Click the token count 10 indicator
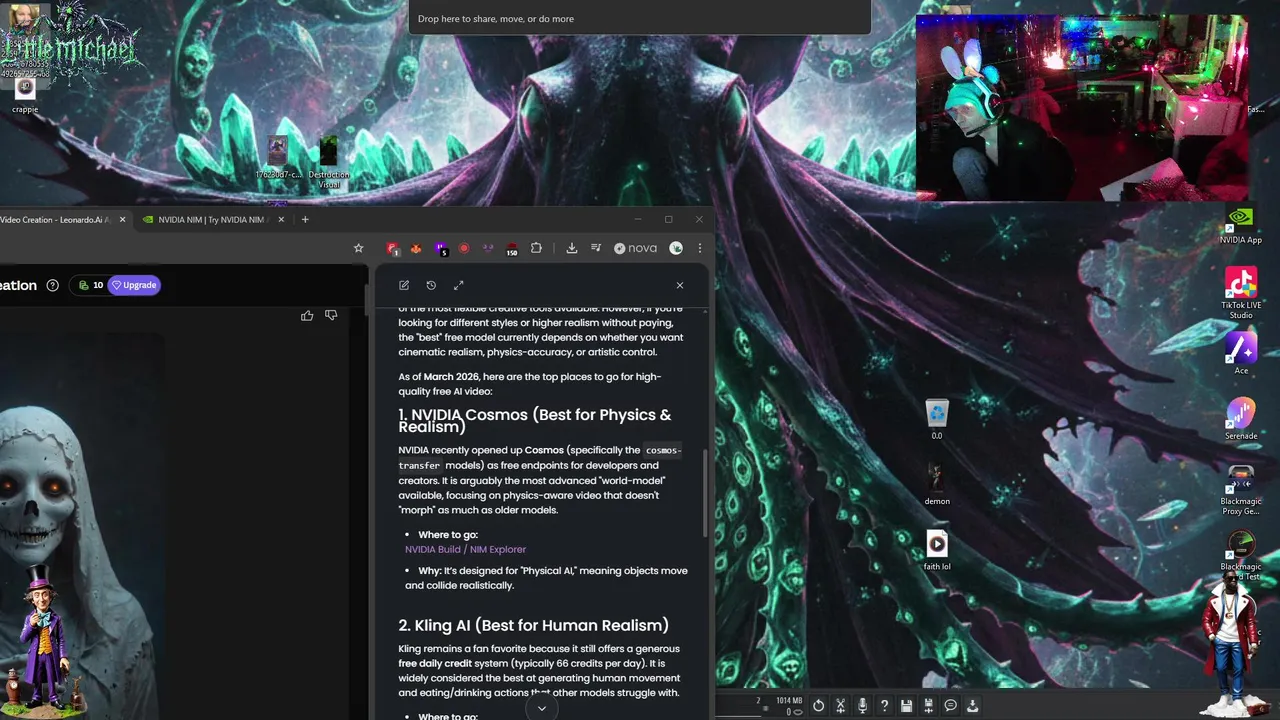Viewport: 1280px width, 720px height. click(x=91, y=285)
